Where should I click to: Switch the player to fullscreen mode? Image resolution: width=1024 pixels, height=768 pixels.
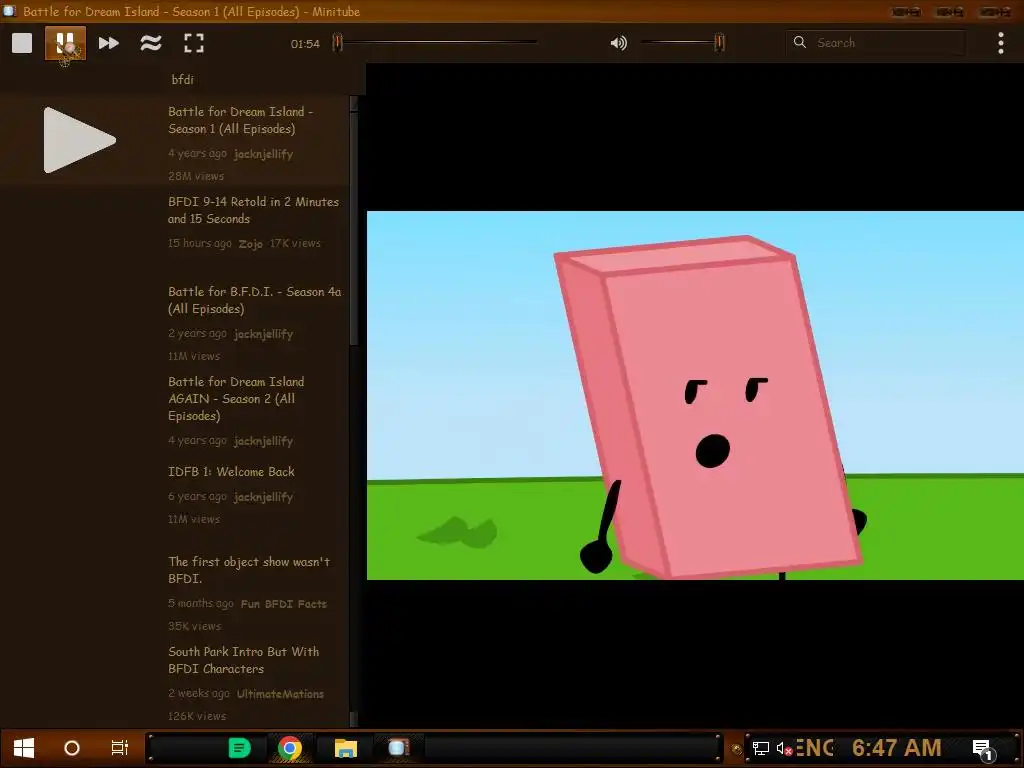click(194, 43)
